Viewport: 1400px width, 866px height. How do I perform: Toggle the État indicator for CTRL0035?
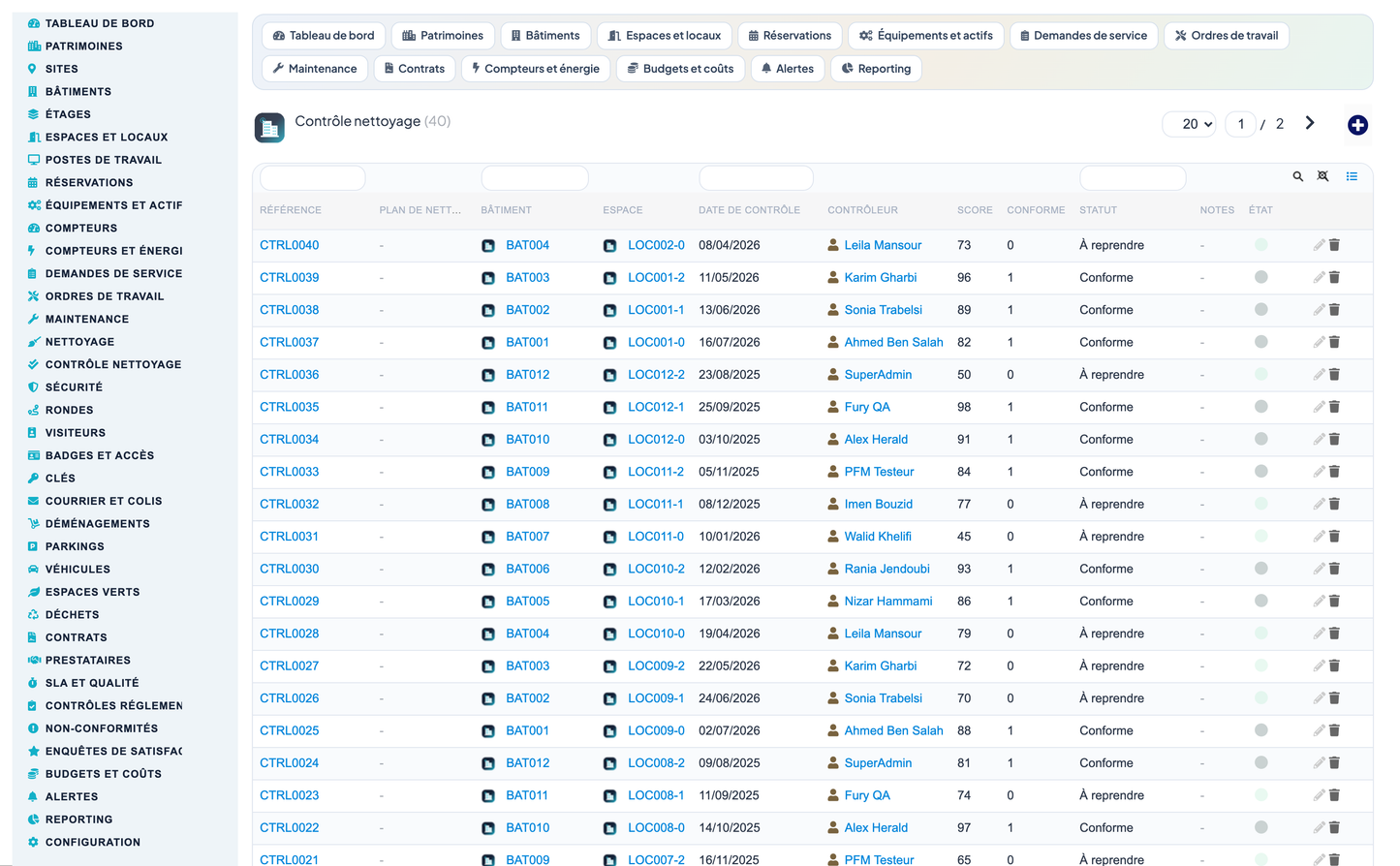click(x=1260, y=407)
